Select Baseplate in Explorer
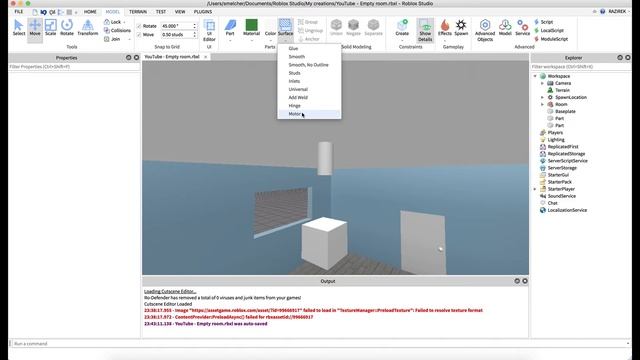The image size is (640, 360). (x=565, y=111)
